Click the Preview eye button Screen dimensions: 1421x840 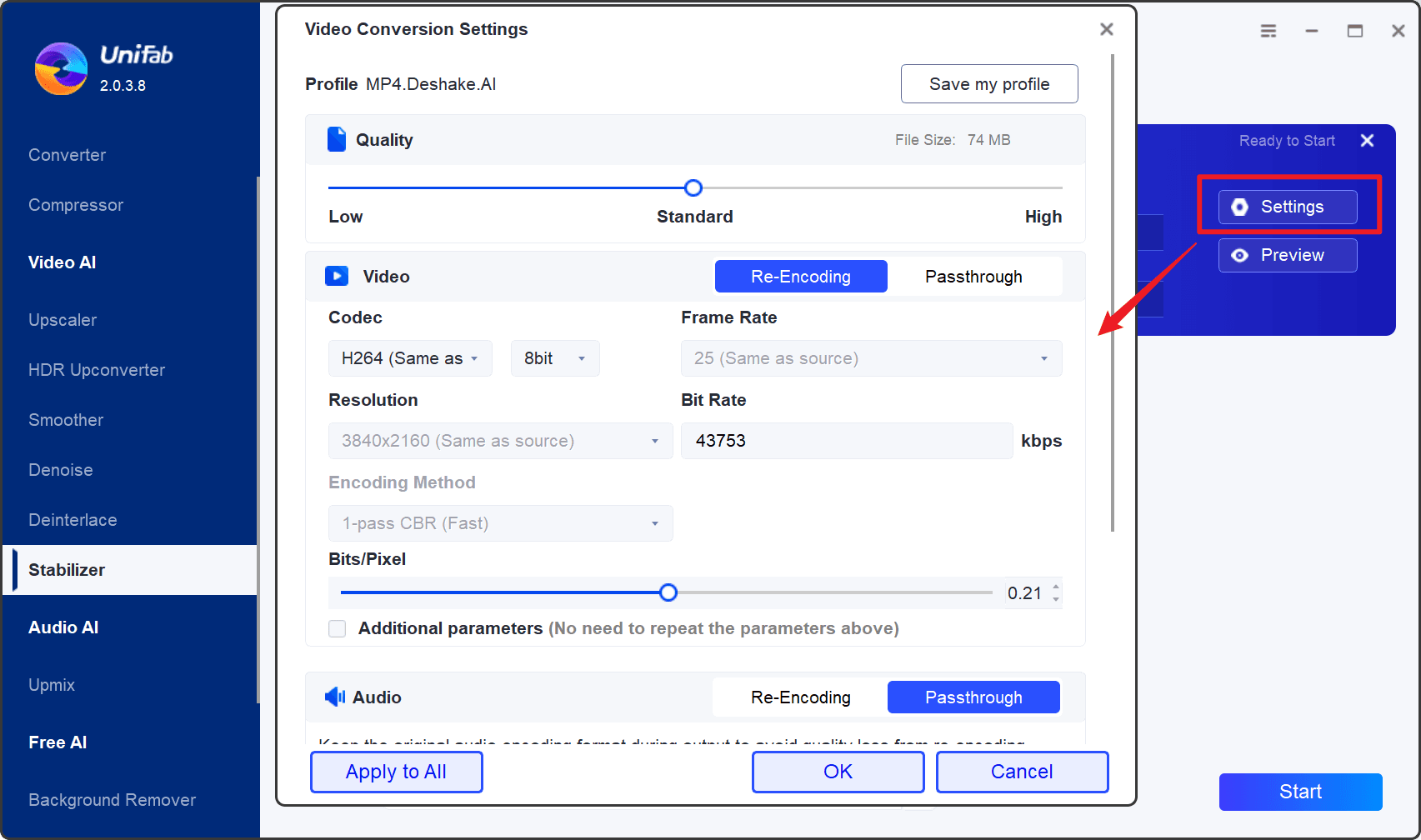[x=1288, y=255]
